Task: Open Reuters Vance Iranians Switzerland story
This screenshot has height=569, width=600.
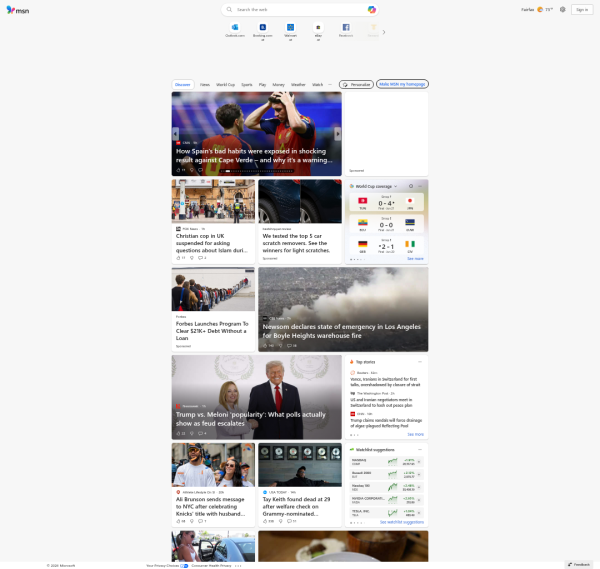Action: click(x=385, y=382)
